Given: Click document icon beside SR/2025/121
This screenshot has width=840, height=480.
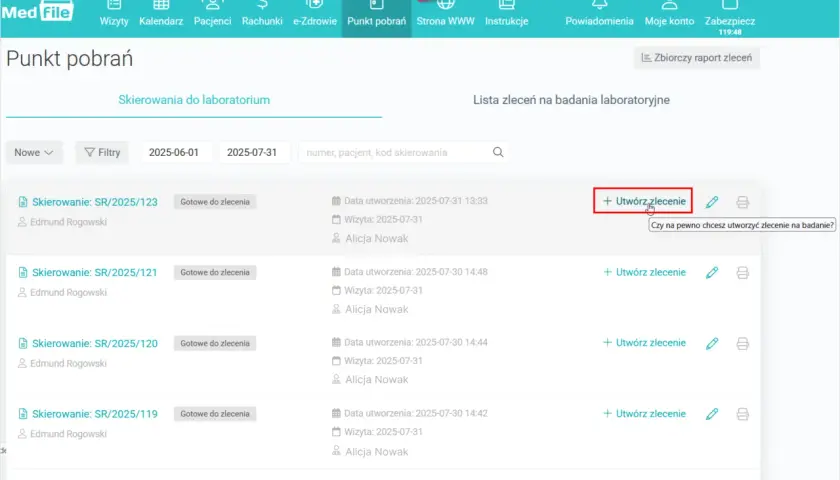Looking at the screenshot, I should coord(22,272).
